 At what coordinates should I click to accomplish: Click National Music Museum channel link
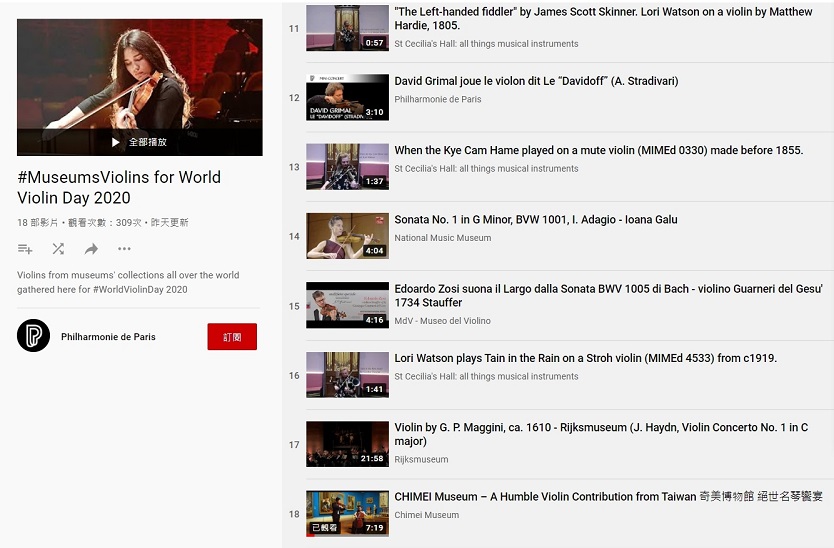[x=443, y=238]
